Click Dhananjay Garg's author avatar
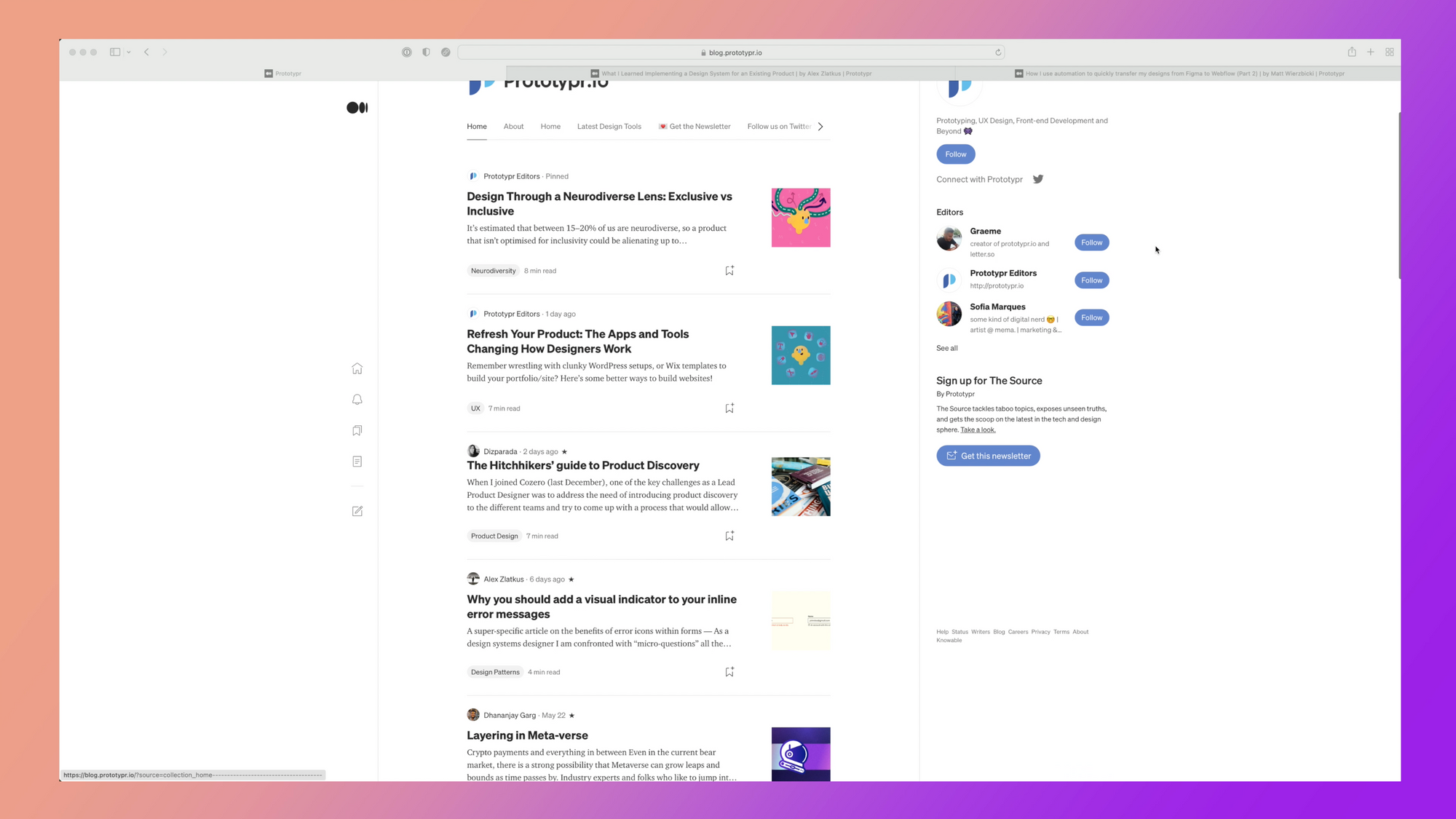1456x819 pixels. click(473, 715)
